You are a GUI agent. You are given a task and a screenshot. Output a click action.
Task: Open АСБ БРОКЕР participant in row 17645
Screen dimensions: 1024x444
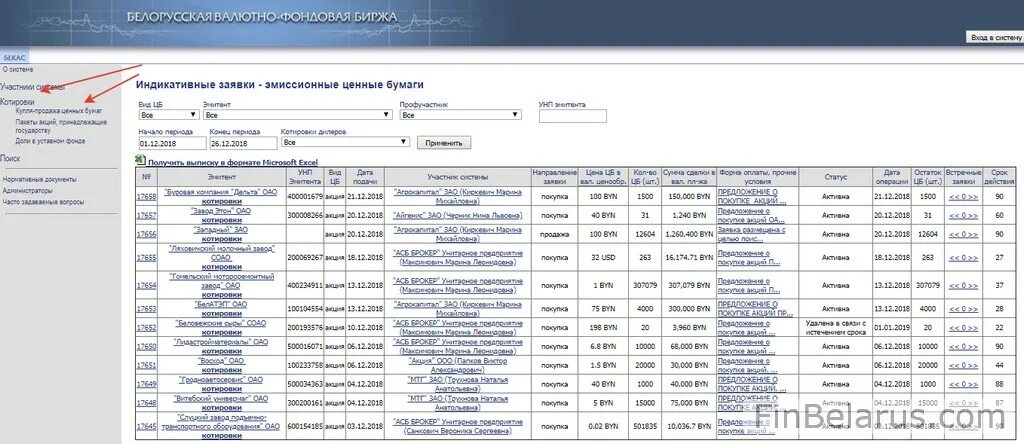[x=457, y=426]
